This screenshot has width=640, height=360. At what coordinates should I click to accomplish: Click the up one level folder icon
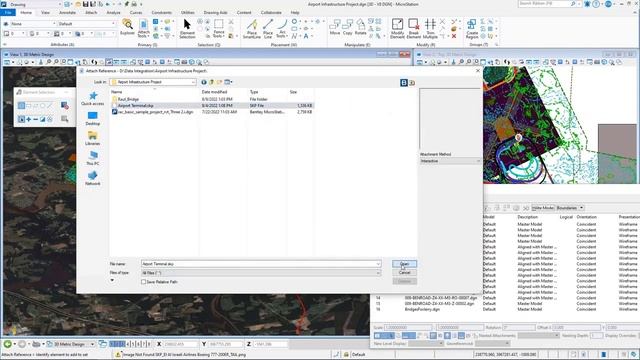tap(211, 82)
